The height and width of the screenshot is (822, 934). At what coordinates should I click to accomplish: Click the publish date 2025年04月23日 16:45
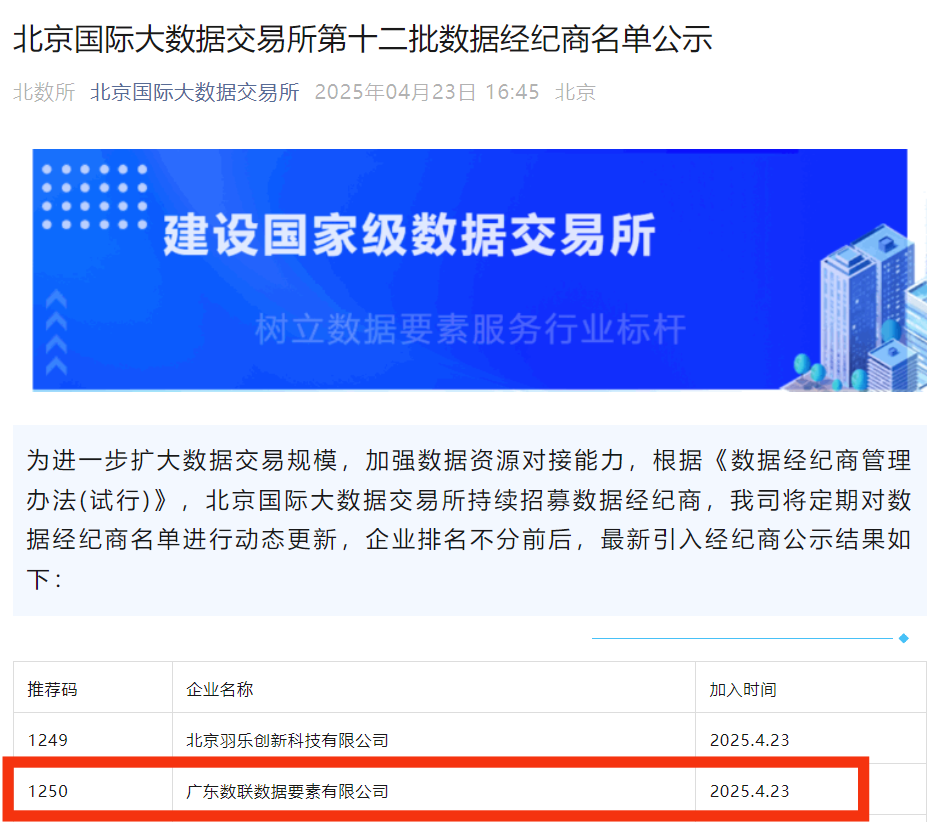427,93
